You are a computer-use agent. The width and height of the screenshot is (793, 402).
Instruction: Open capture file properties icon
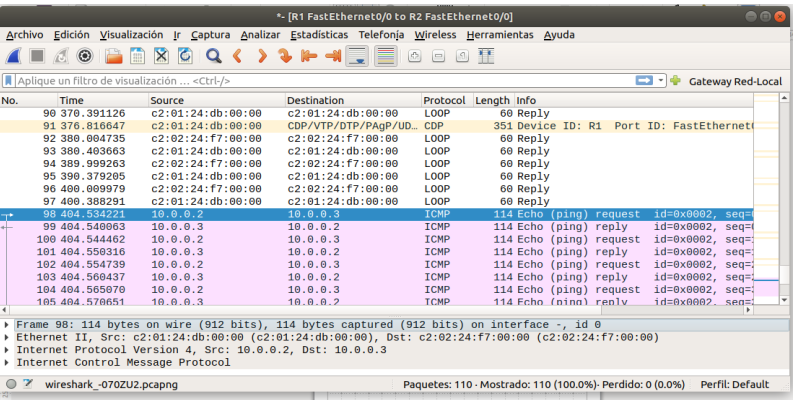pos(27,384)
